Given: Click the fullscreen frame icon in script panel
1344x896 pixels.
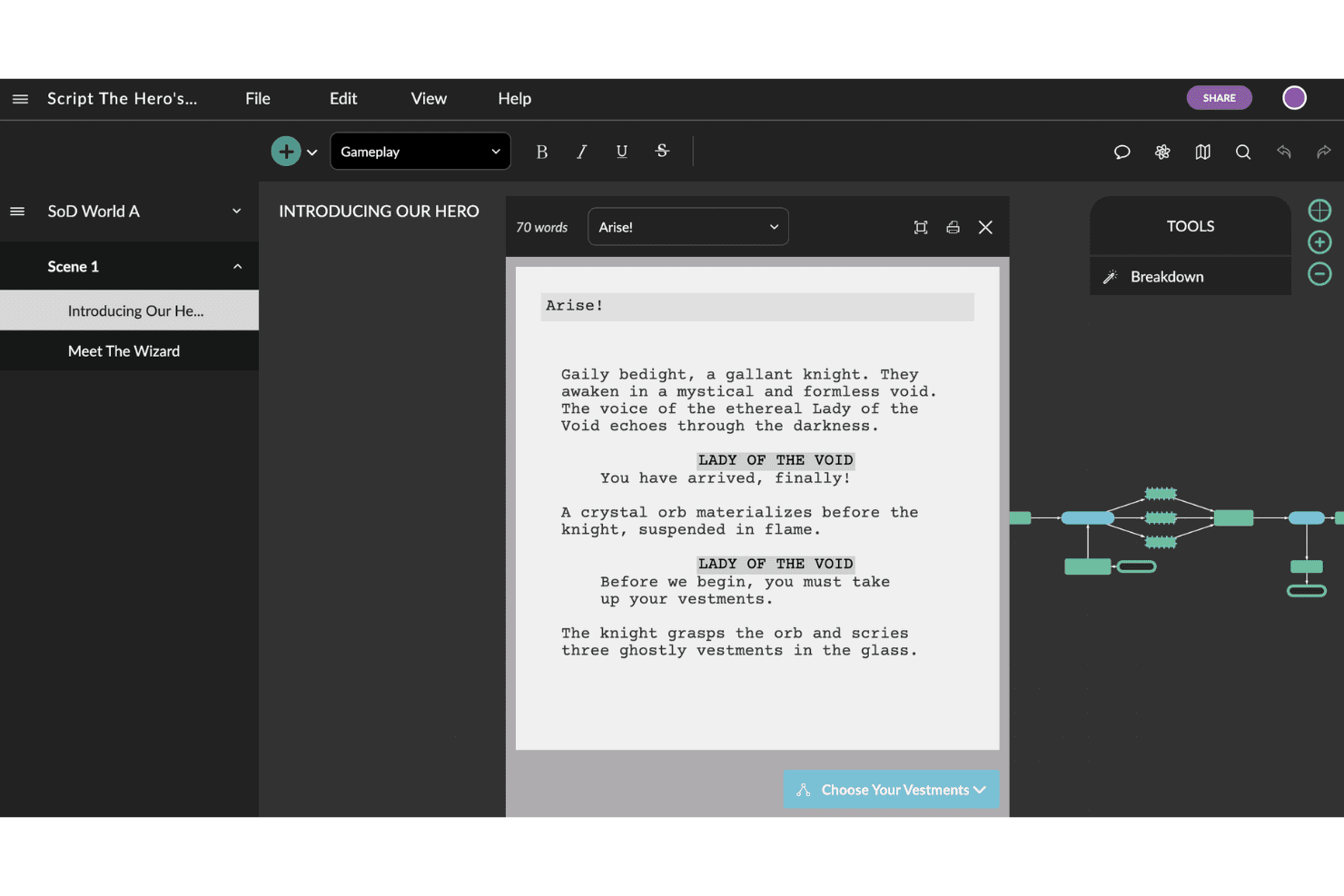Looking at the screenshot, I should click(921, 227).
